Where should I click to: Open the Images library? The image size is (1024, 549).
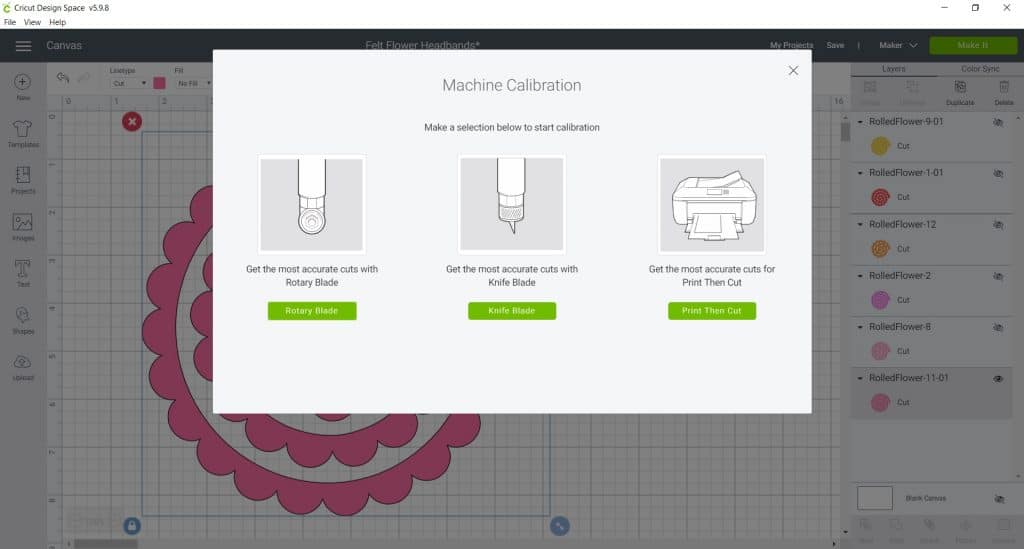[23, 222]
